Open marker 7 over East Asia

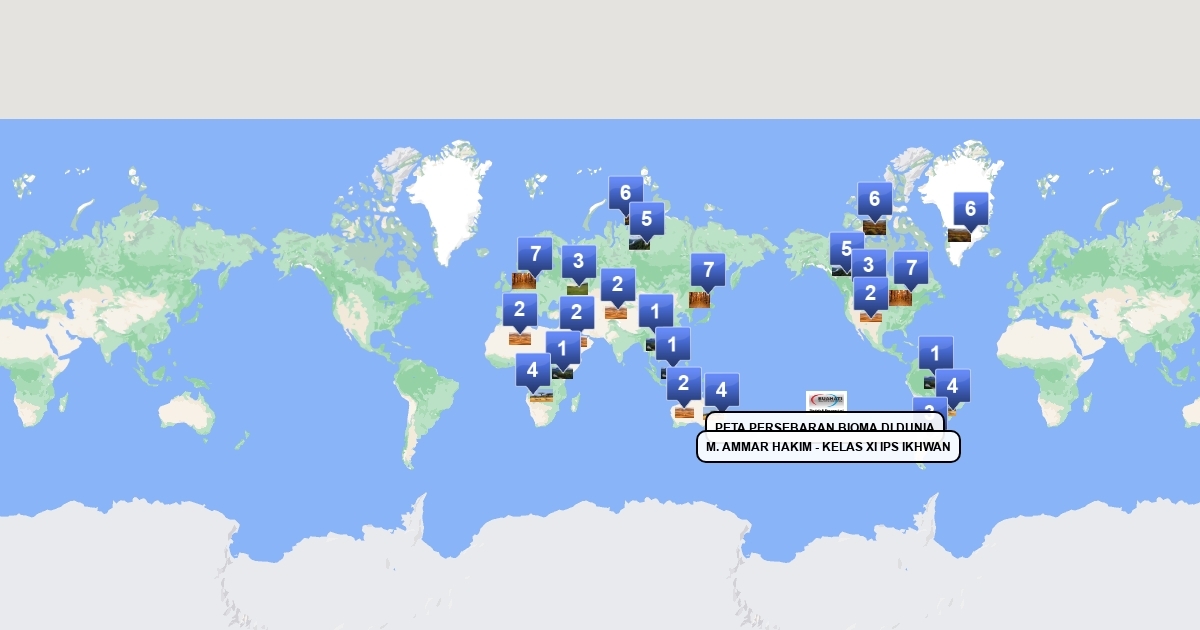point(707,270)
